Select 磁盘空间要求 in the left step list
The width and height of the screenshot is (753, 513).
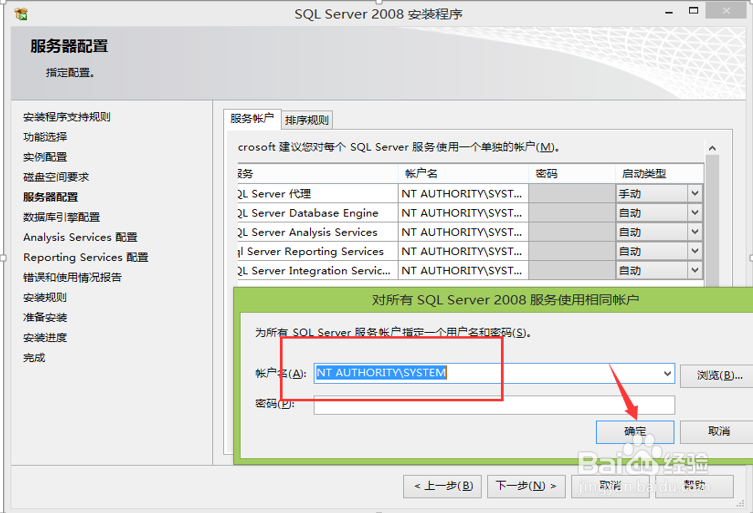(x=56, y=178)
